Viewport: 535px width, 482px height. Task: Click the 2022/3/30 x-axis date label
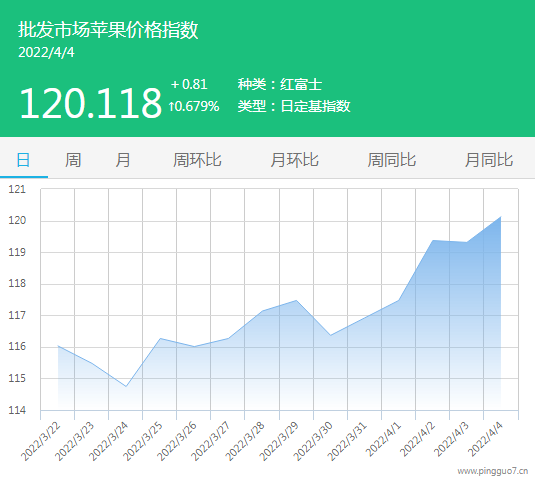tap(313, 441)
